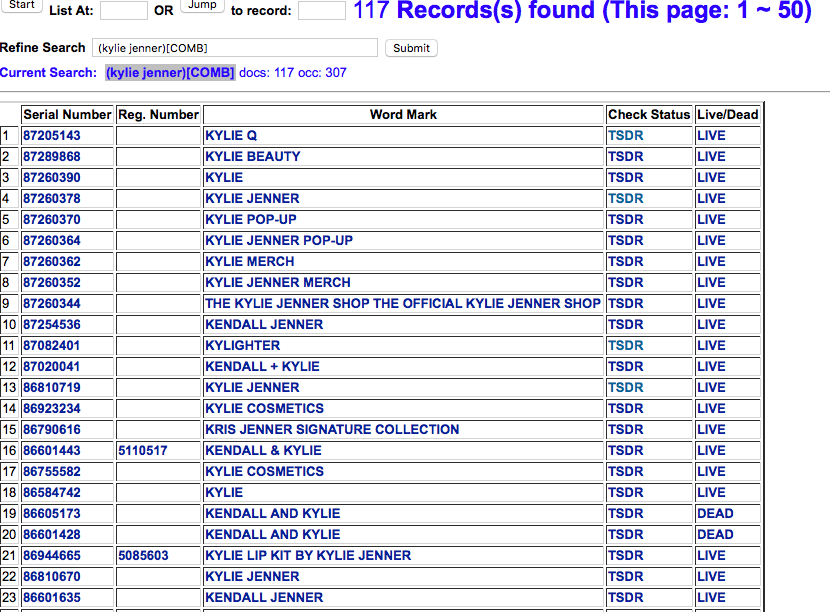
Task: Open KENDALL + KYLIE word mark
Action: (262, 366)
